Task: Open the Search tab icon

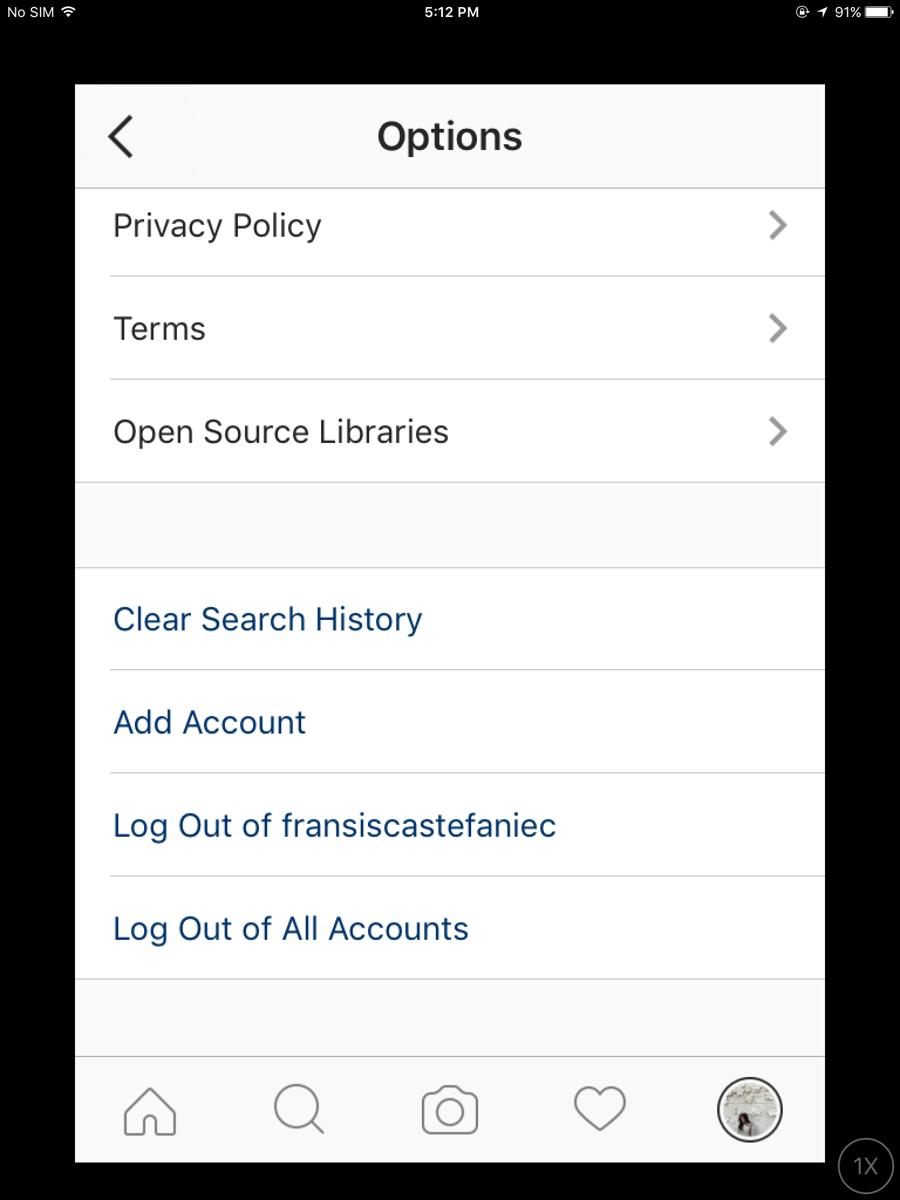Action: pos(299,1110)
